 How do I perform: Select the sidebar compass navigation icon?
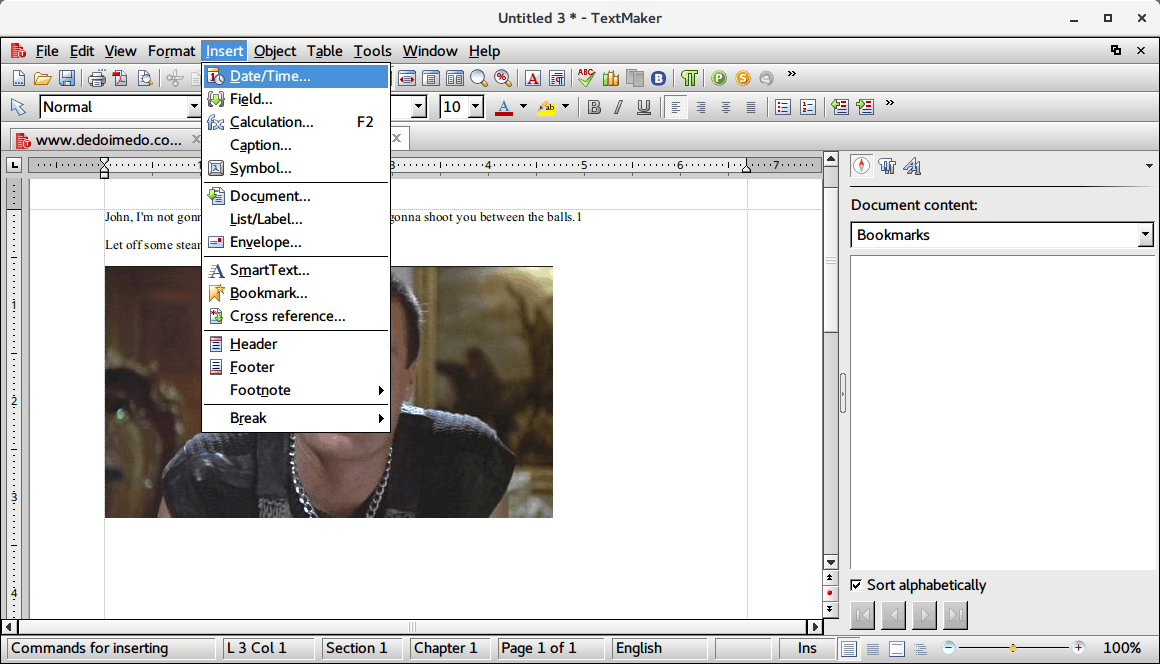coord(861,166)
